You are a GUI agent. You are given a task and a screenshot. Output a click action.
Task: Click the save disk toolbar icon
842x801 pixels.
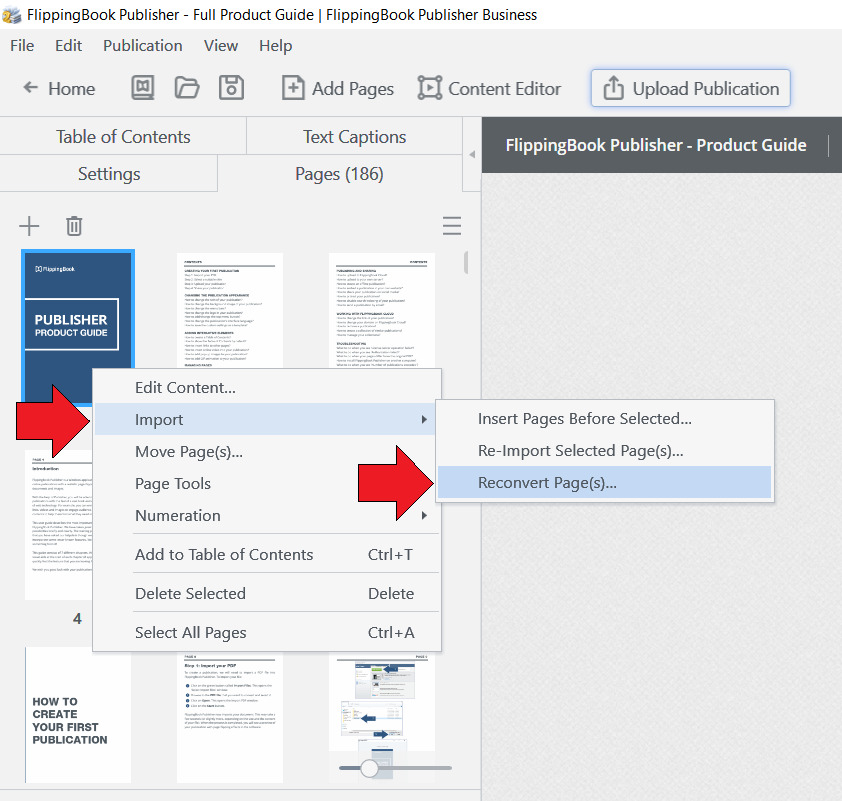click(231, 88)
